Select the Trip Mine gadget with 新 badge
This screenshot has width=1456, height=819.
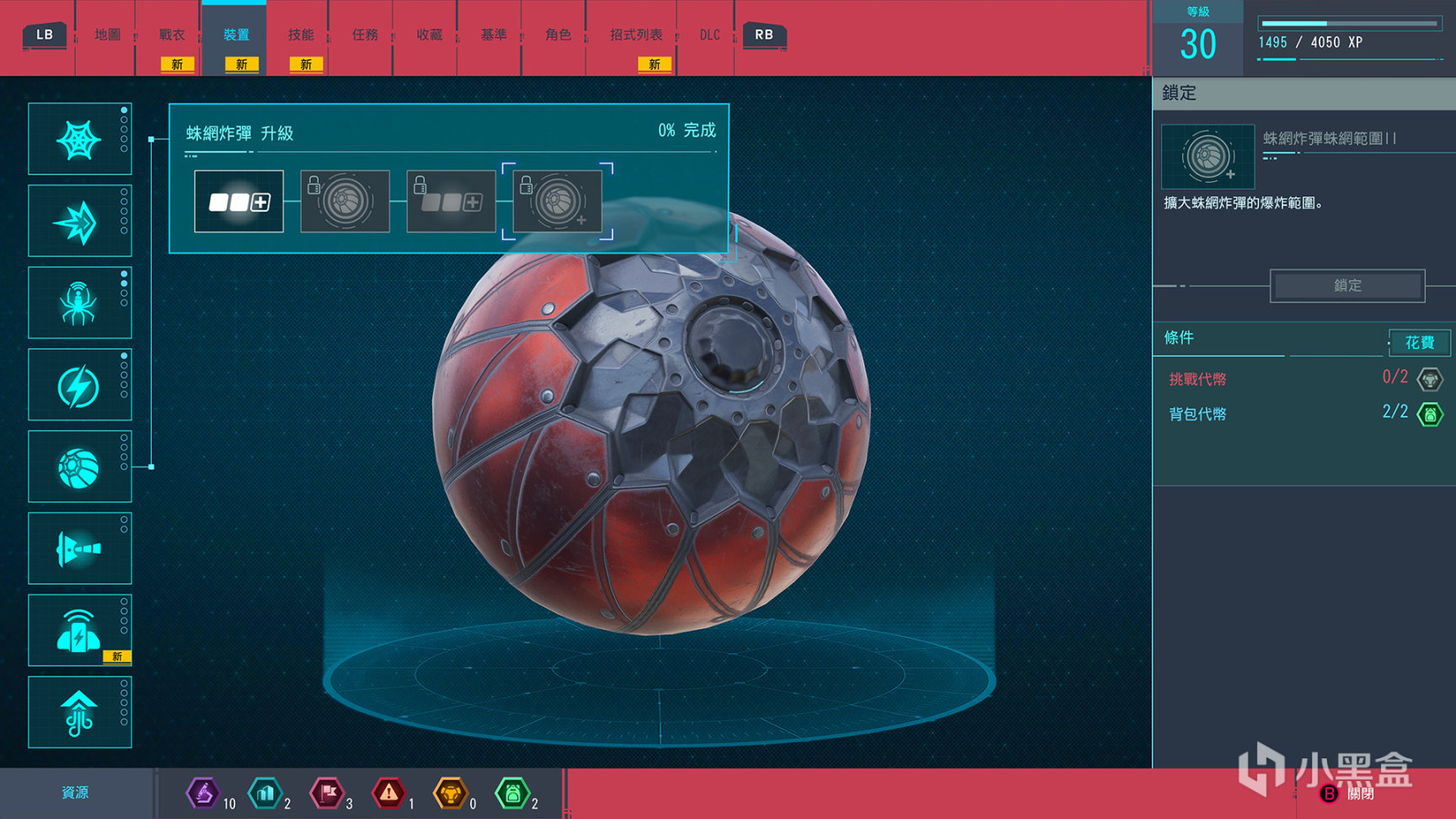point(80,630)
